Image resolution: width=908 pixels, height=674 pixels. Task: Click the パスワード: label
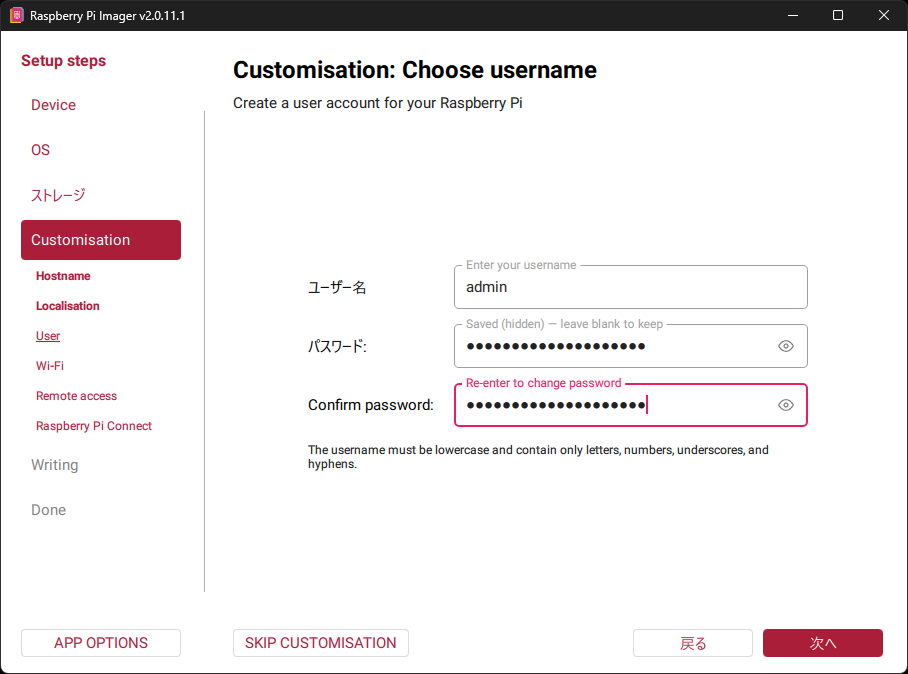337,346
